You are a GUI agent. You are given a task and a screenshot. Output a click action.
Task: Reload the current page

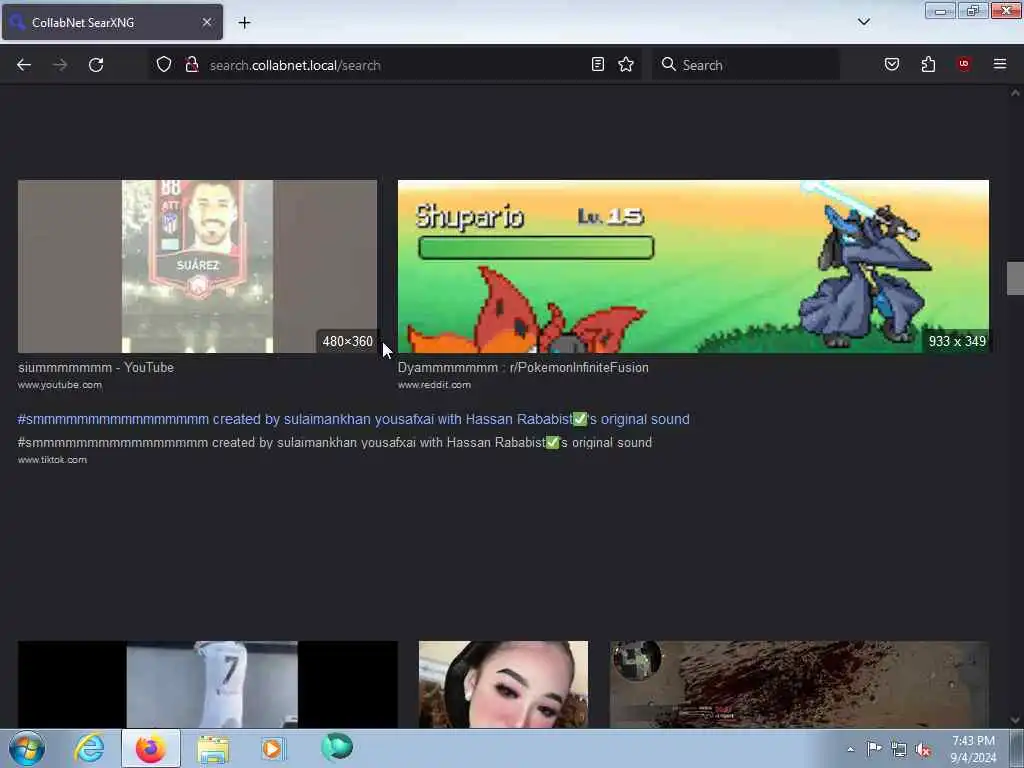click(x=96, y=65)
